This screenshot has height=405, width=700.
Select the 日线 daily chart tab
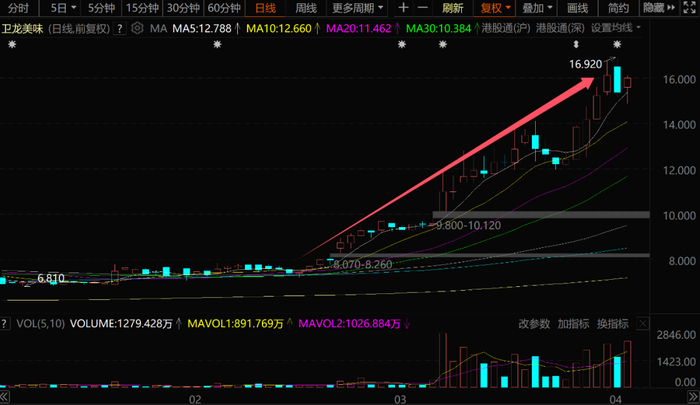pos(265,8)
